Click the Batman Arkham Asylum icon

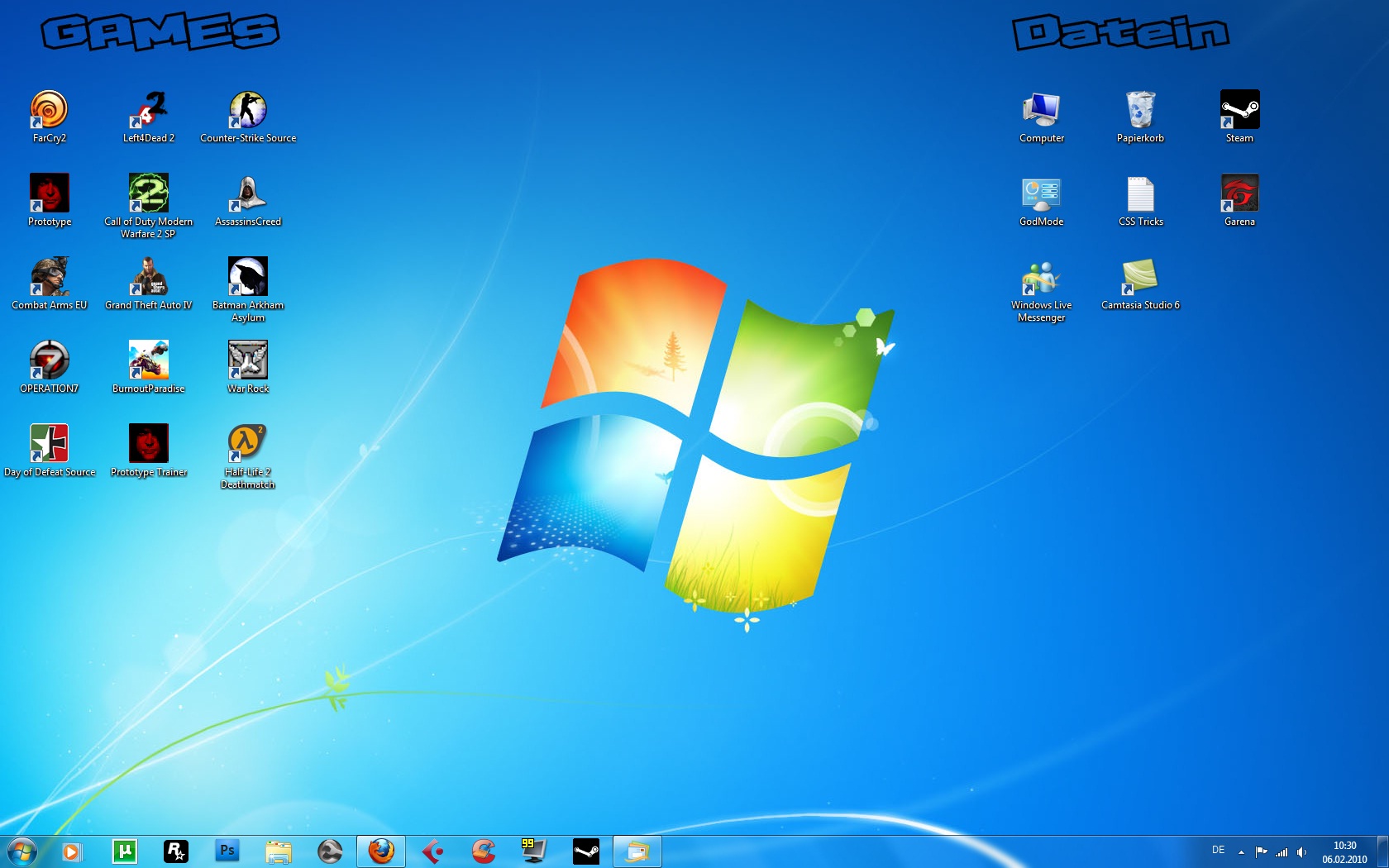click(248, 289)
